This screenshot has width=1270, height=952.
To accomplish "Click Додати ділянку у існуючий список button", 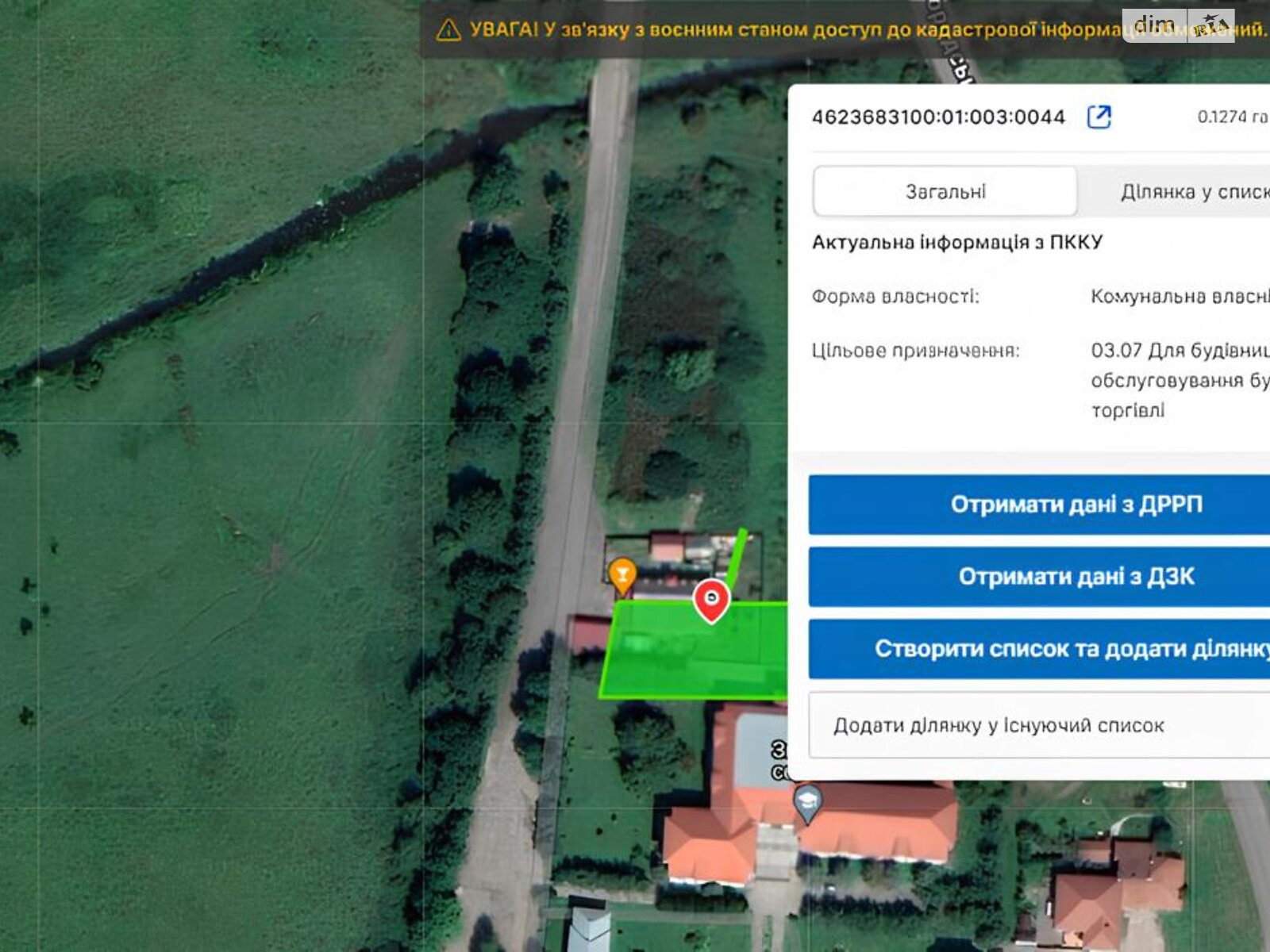I will [x=1040, y=725].
